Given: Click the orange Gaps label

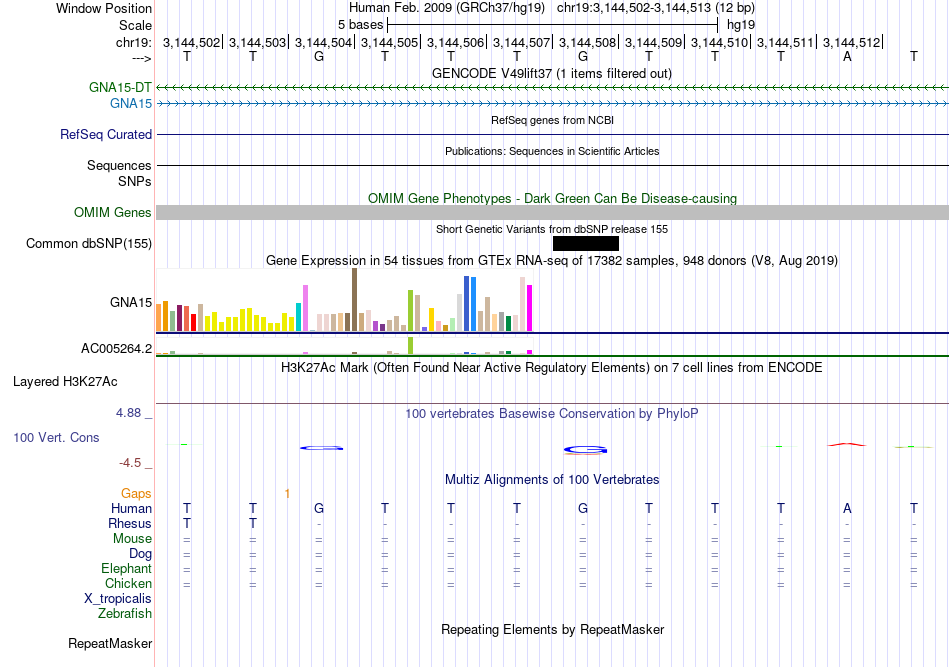Looking at the screenshot, I should [136, 494].
